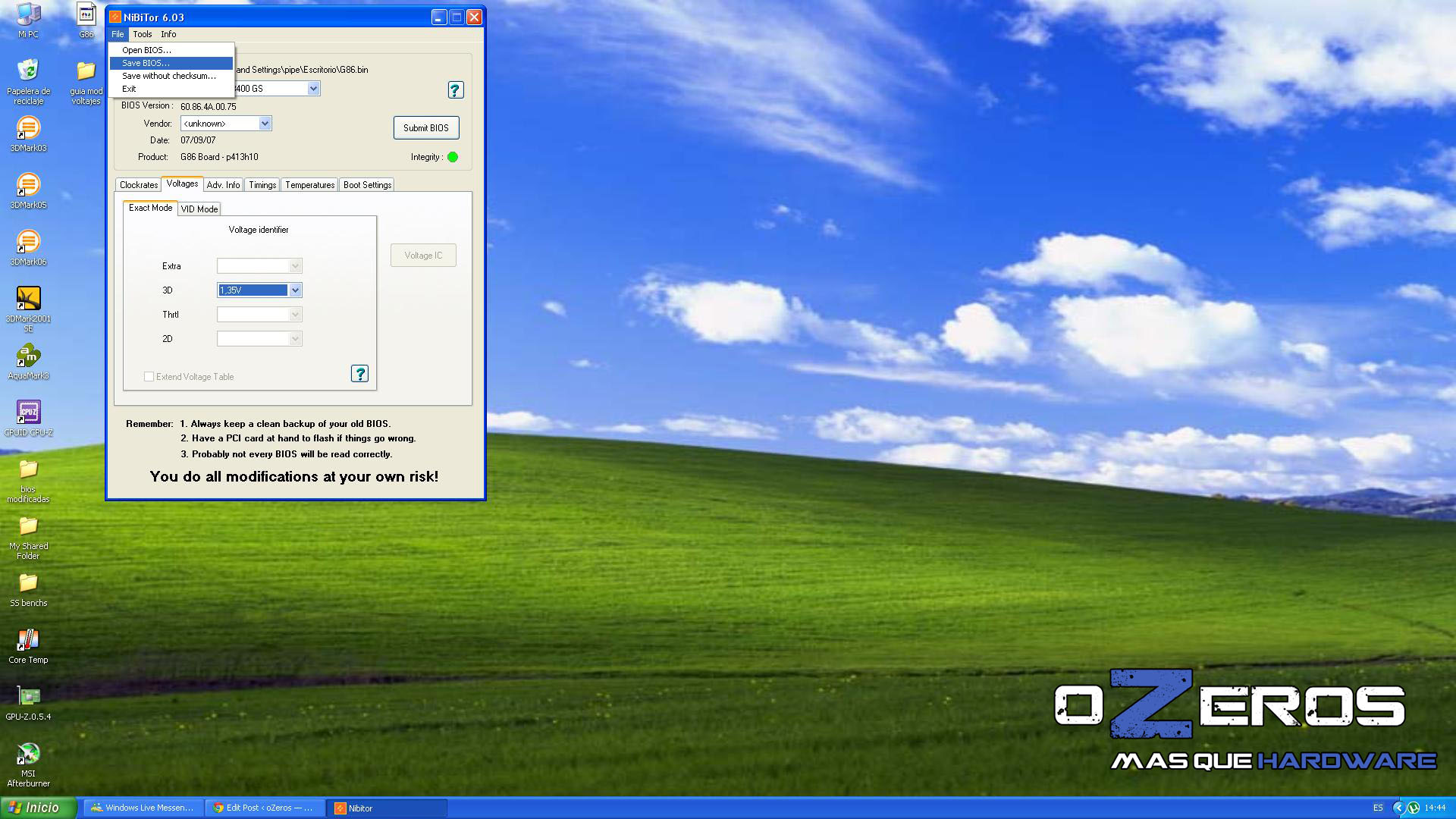Open the Info menu
The image size is (1456, 819).
168,34
